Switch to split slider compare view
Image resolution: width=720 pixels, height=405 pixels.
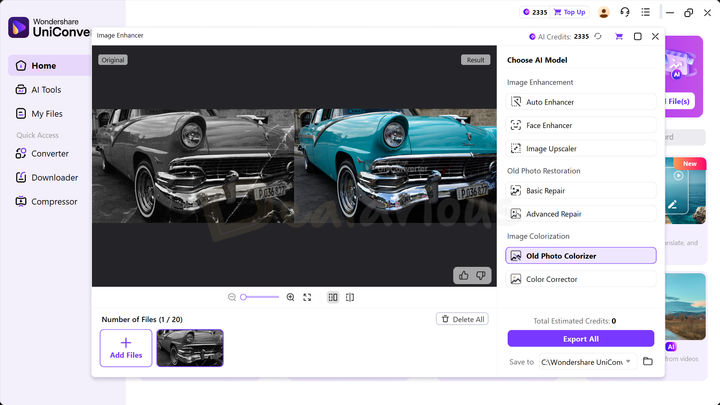tap(350, 297)
